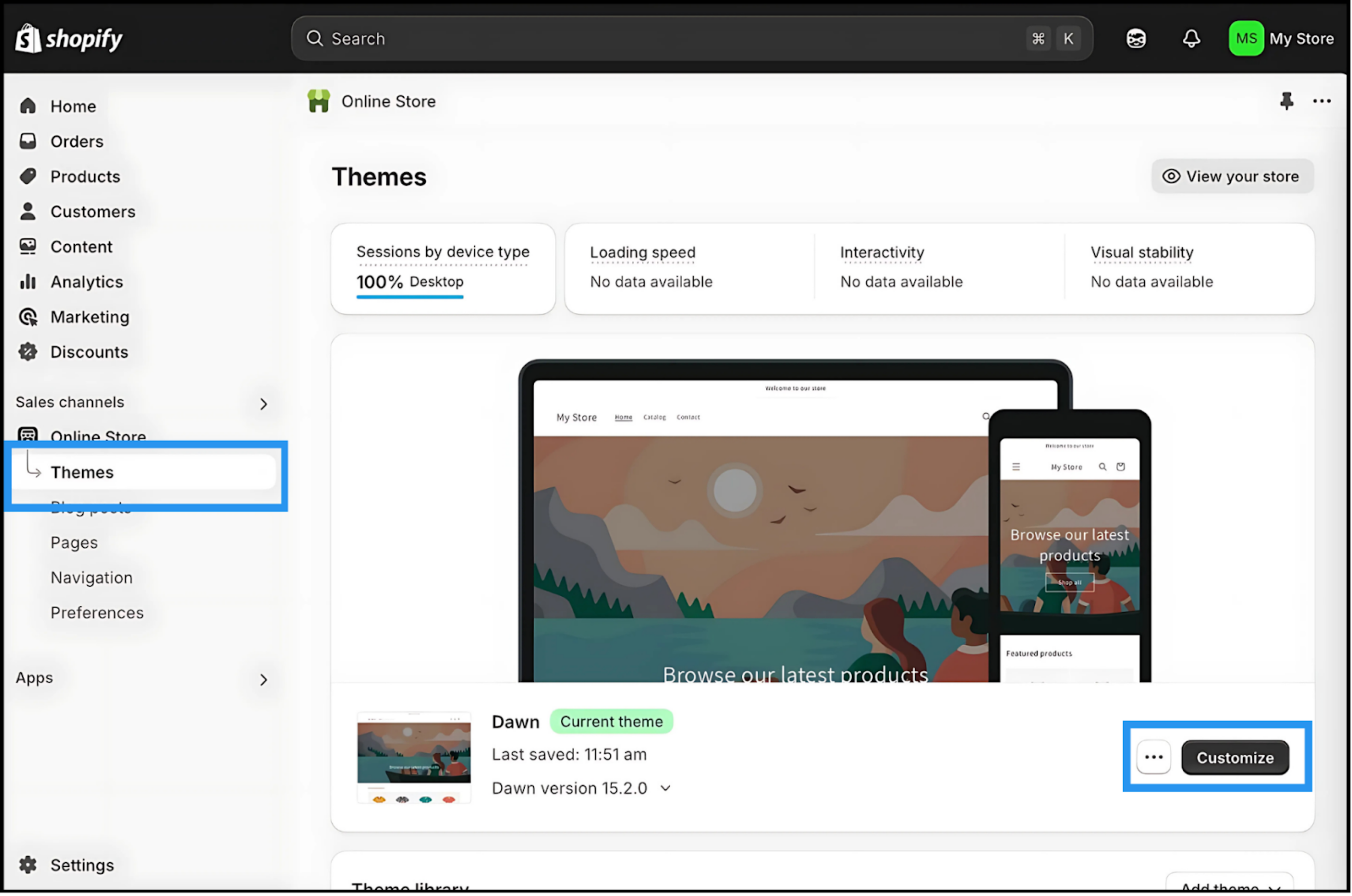Image resolution: width=1352 pixels, height=896 pixels.
Task: Expand Sales channels chevron
Action: [264, 404]
